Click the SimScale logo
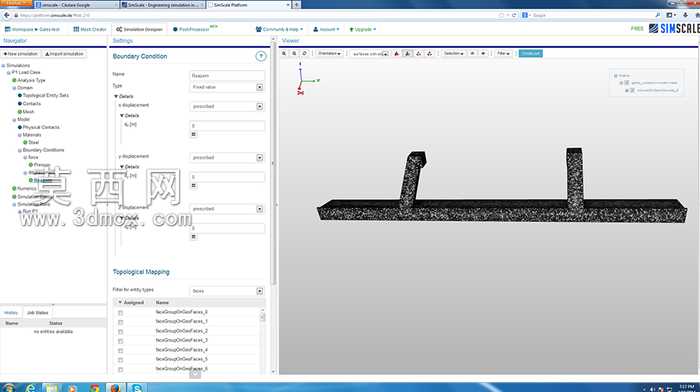This screenshot has width=700, height=392. click(x=674, y=29)
